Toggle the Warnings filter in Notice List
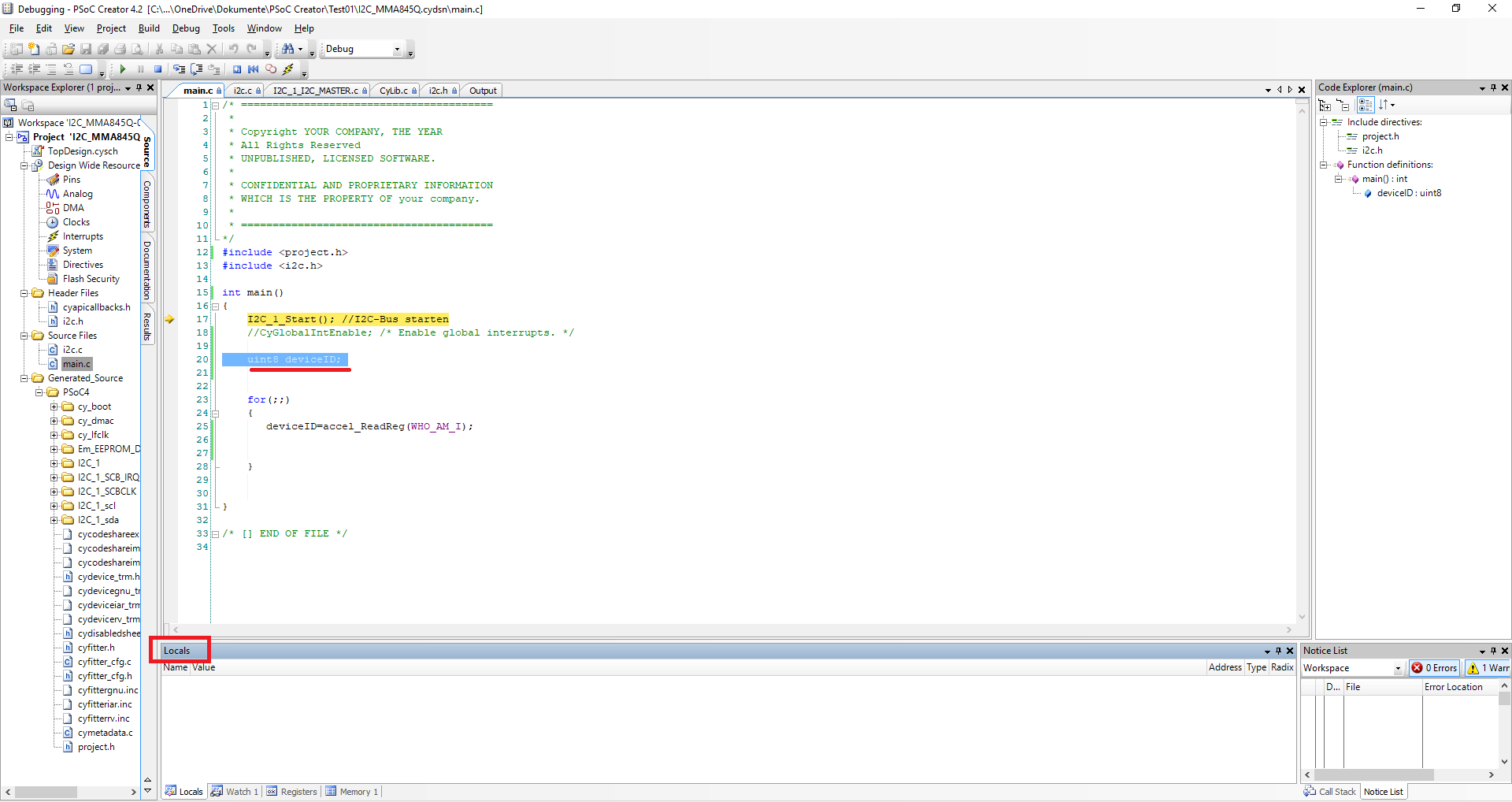 [x=1488, y=668]
